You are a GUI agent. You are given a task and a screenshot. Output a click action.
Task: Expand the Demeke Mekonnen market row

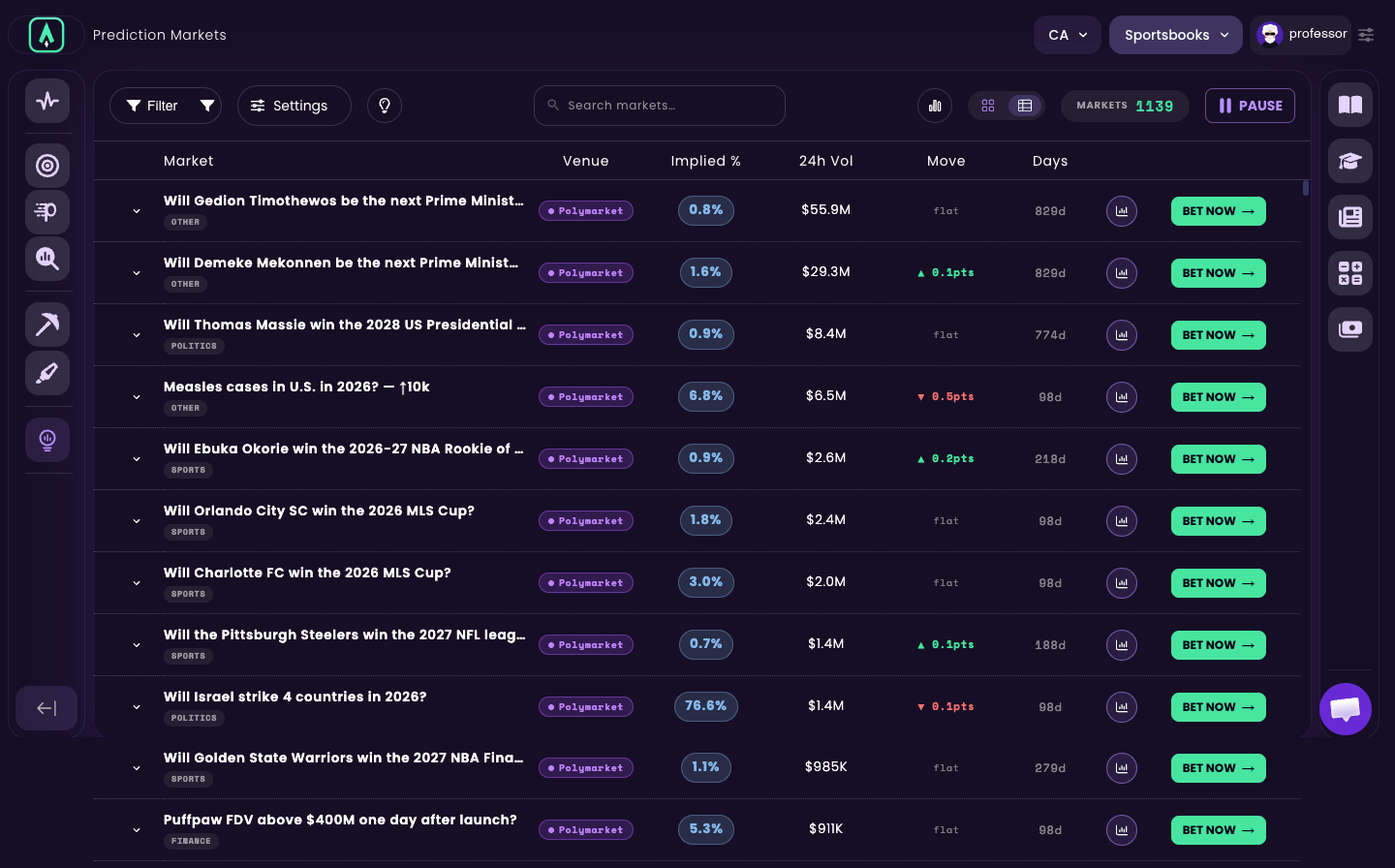pyautogui.click(x=137, y=273)
